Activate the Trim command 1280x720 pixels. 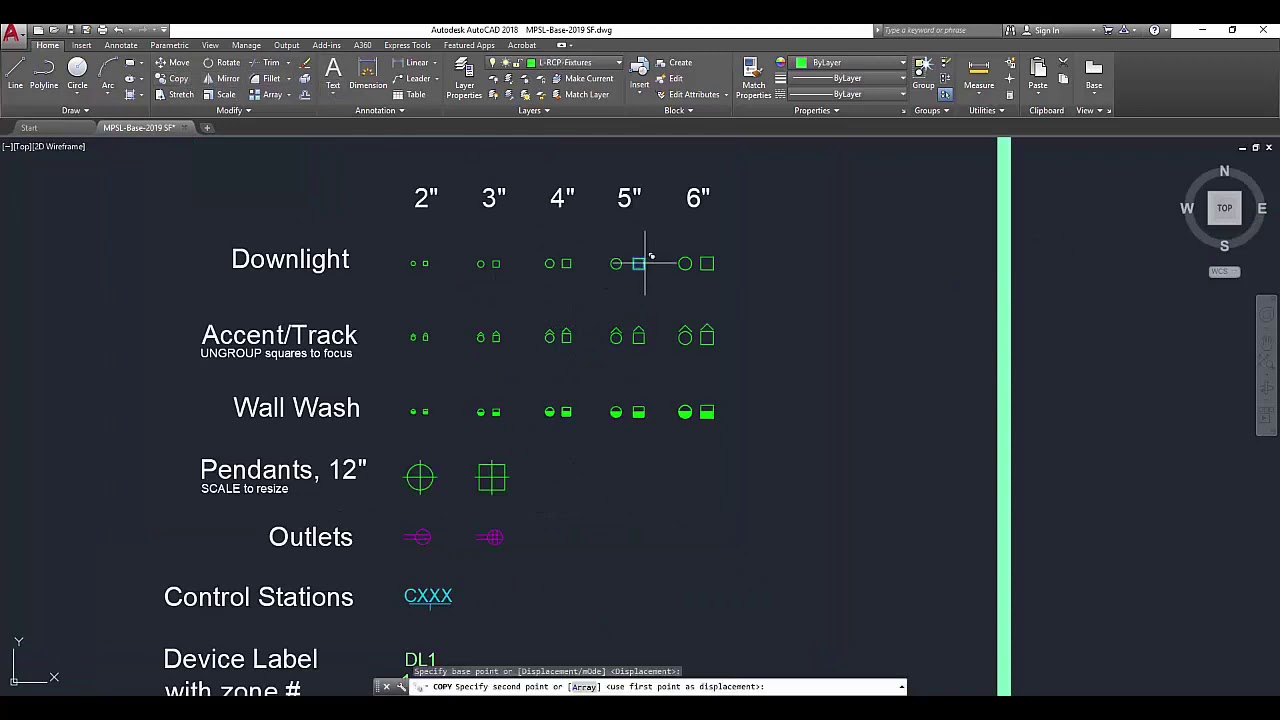[x=264, y=62]
